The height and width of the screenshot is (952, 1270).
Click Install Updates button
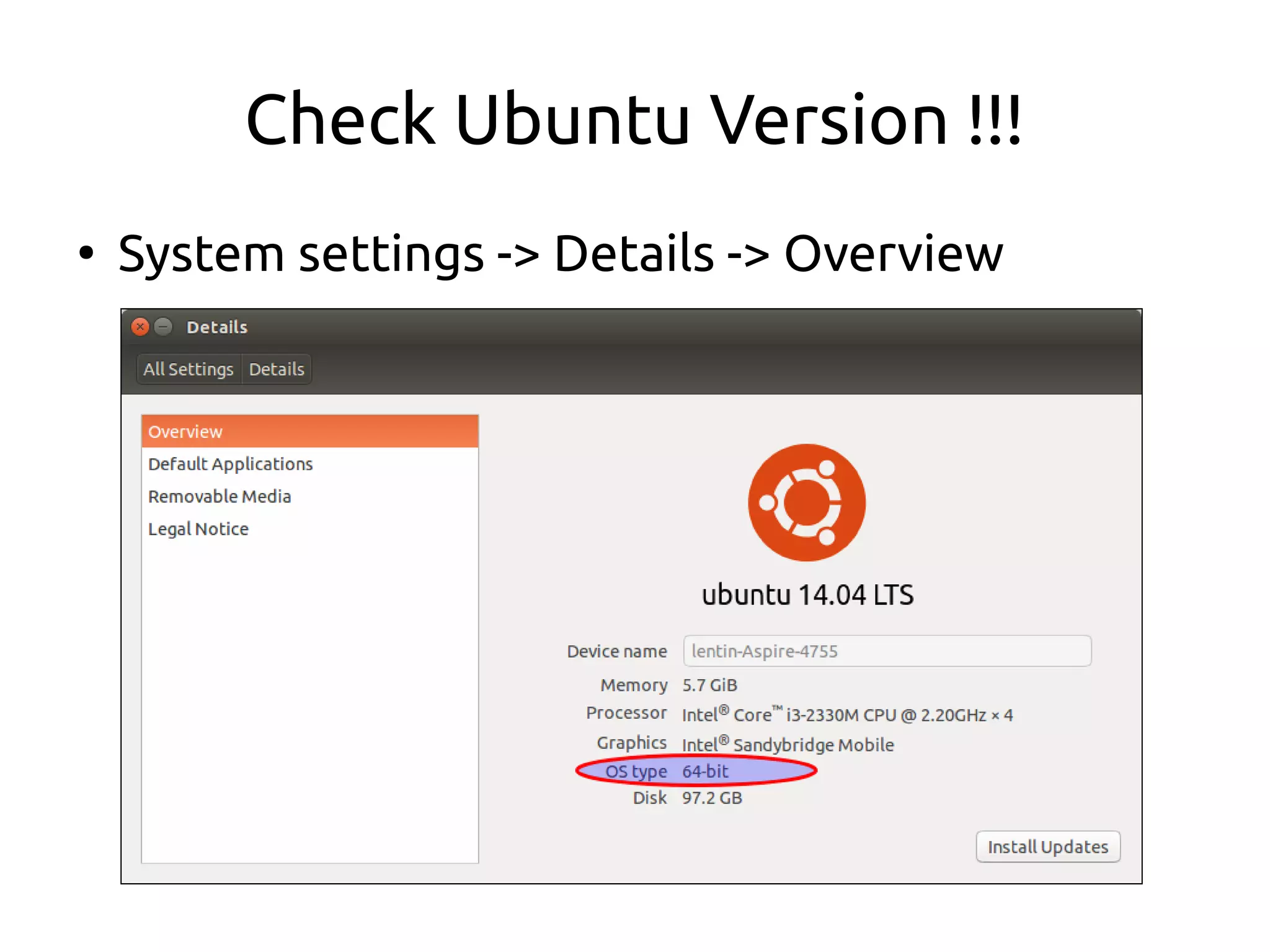pos(1048,847)
